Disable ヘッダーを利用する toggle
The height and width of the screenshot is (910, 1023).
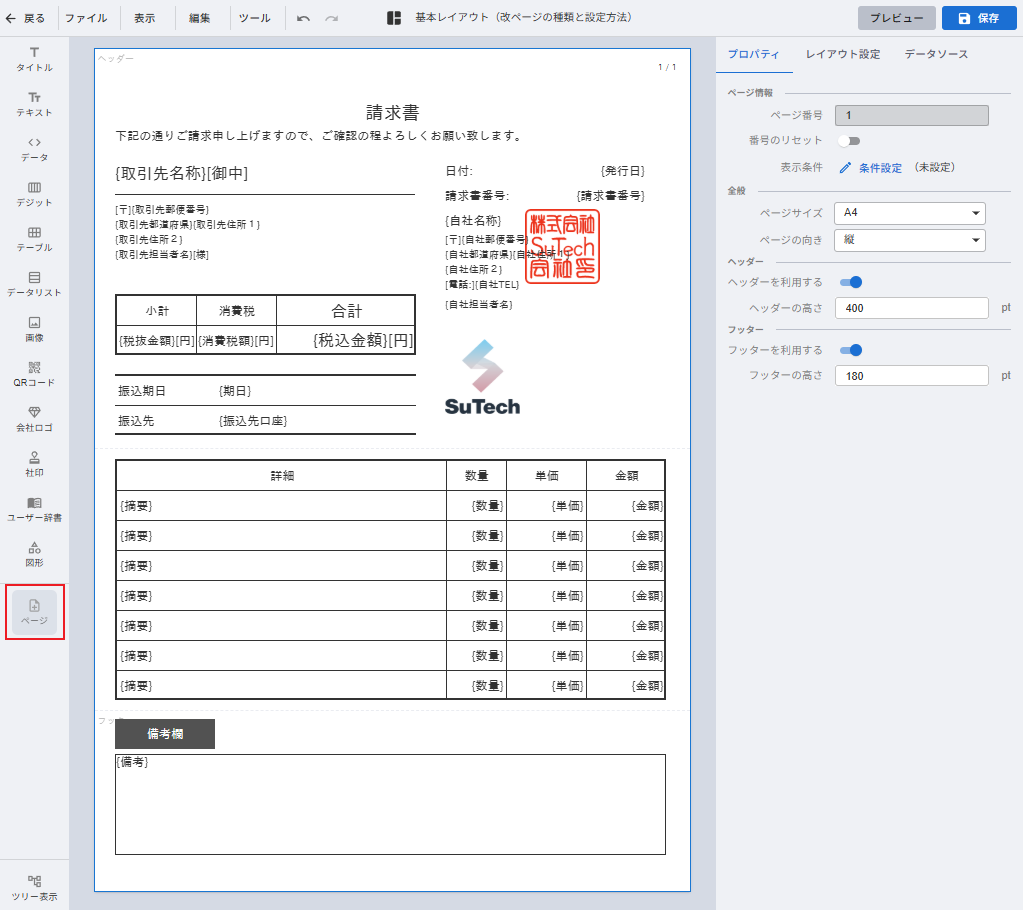click(x=850, y=283)
